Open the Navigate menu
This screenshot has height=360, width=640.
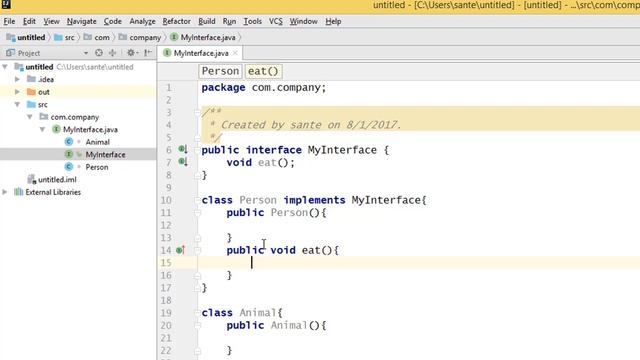(x=81, y=21)
